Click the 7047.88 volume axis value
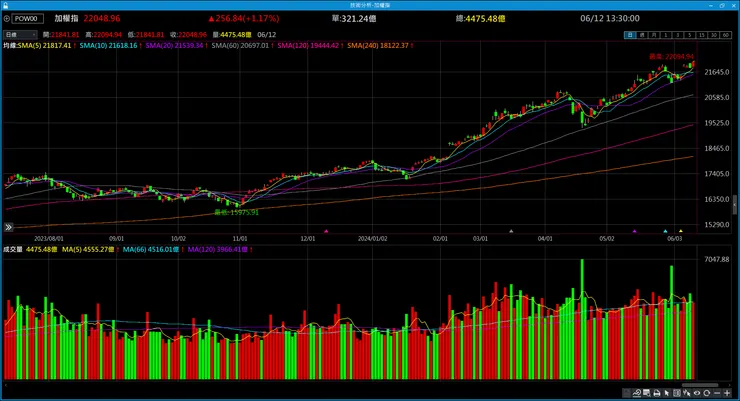This screenshot has width=740, height=401. click(717, 259)
